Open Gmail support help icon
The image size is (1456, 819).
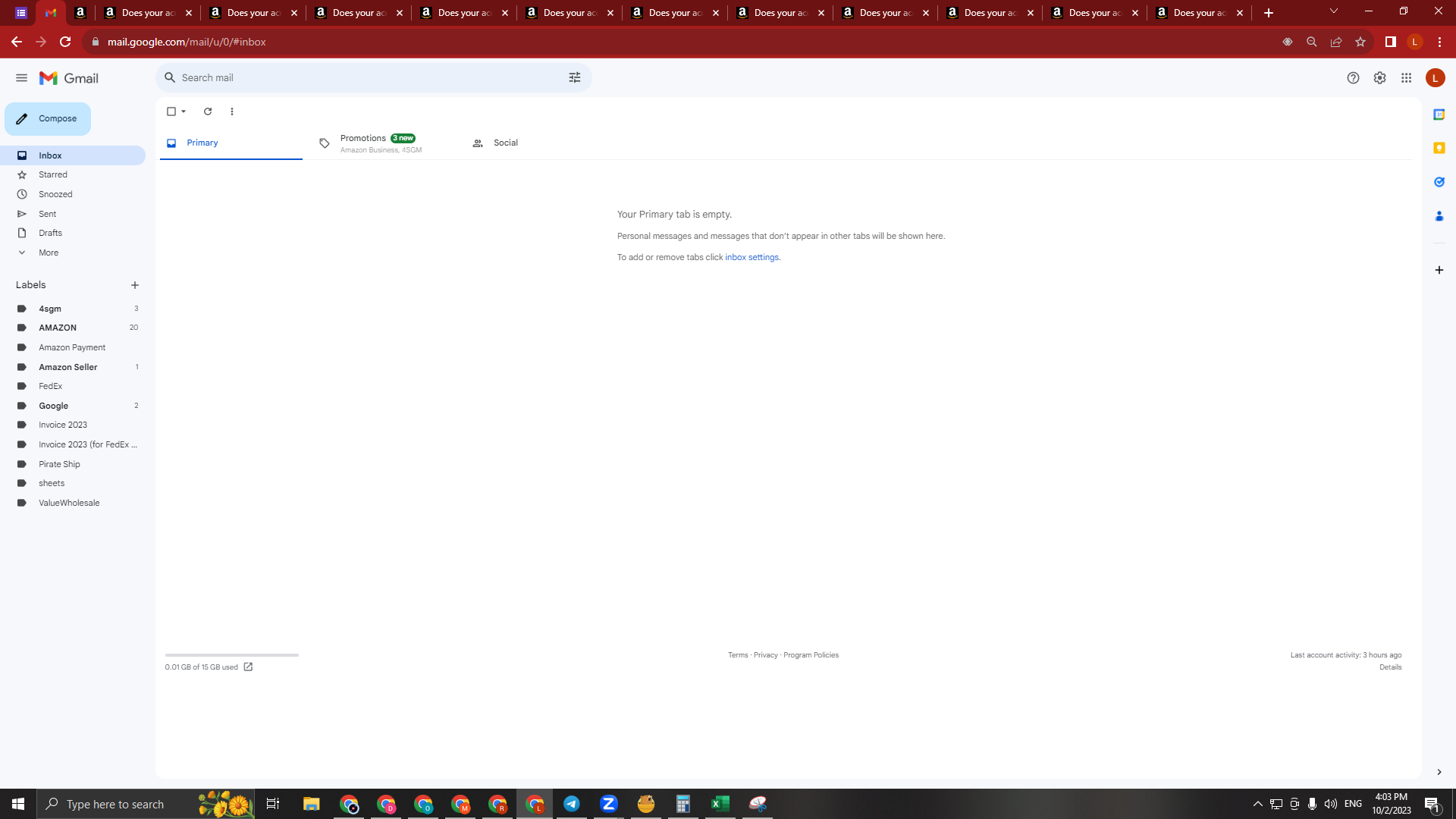click(x=1353, y=78)
